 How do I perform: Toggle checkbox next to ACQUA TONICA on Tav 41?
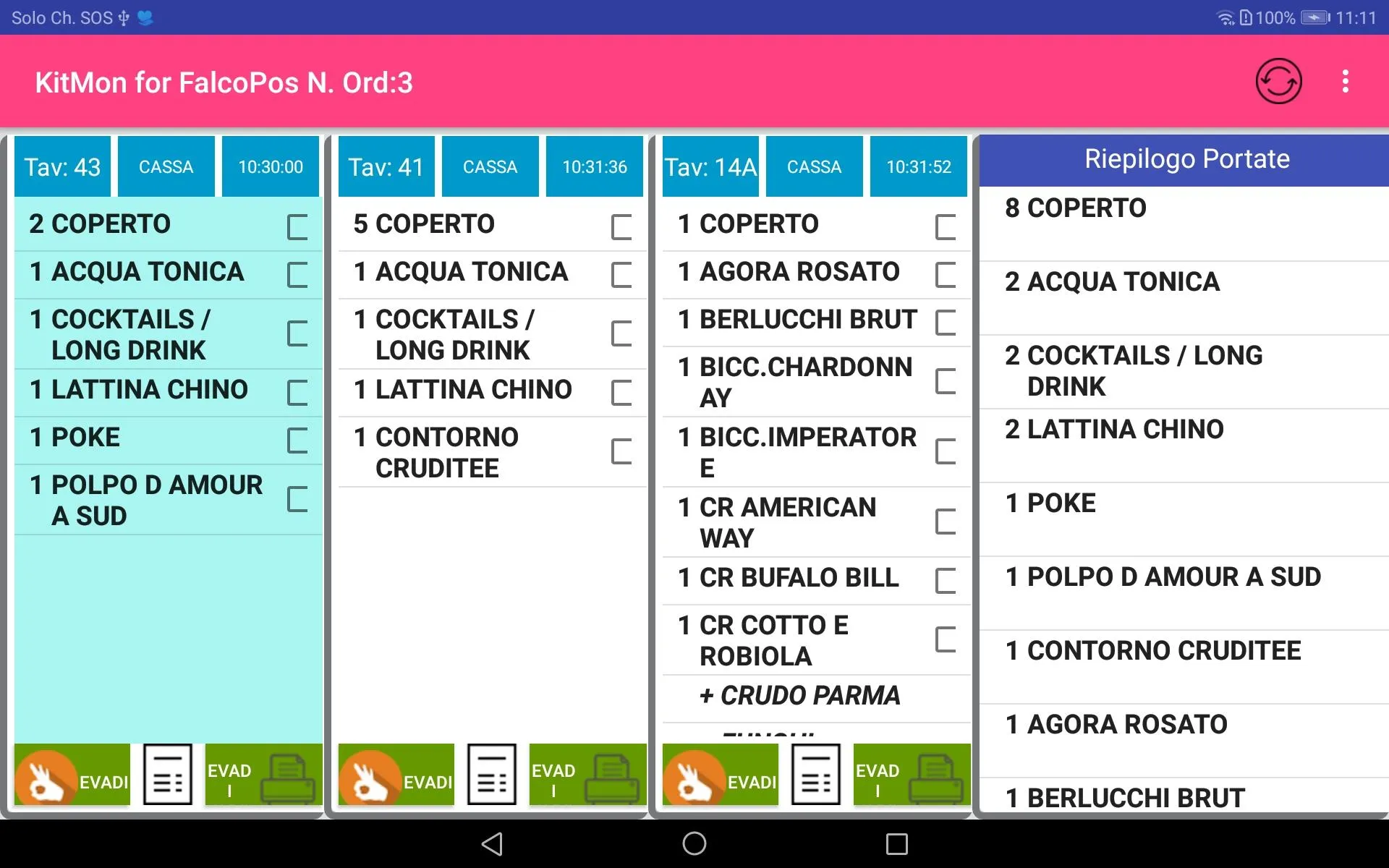coord(622,271)
